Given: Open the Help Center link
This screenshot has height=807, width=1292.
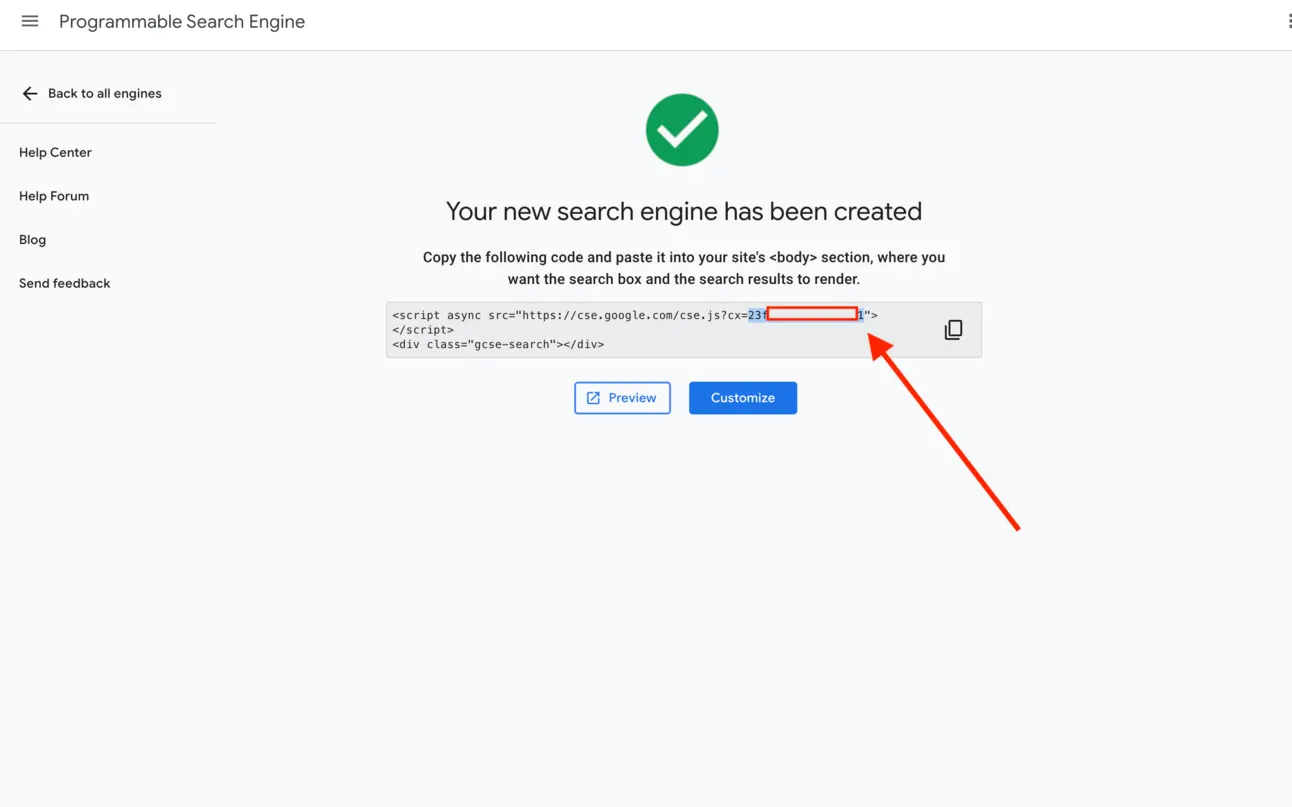Looking at the screenshot, I should click(x=55, y=152).
